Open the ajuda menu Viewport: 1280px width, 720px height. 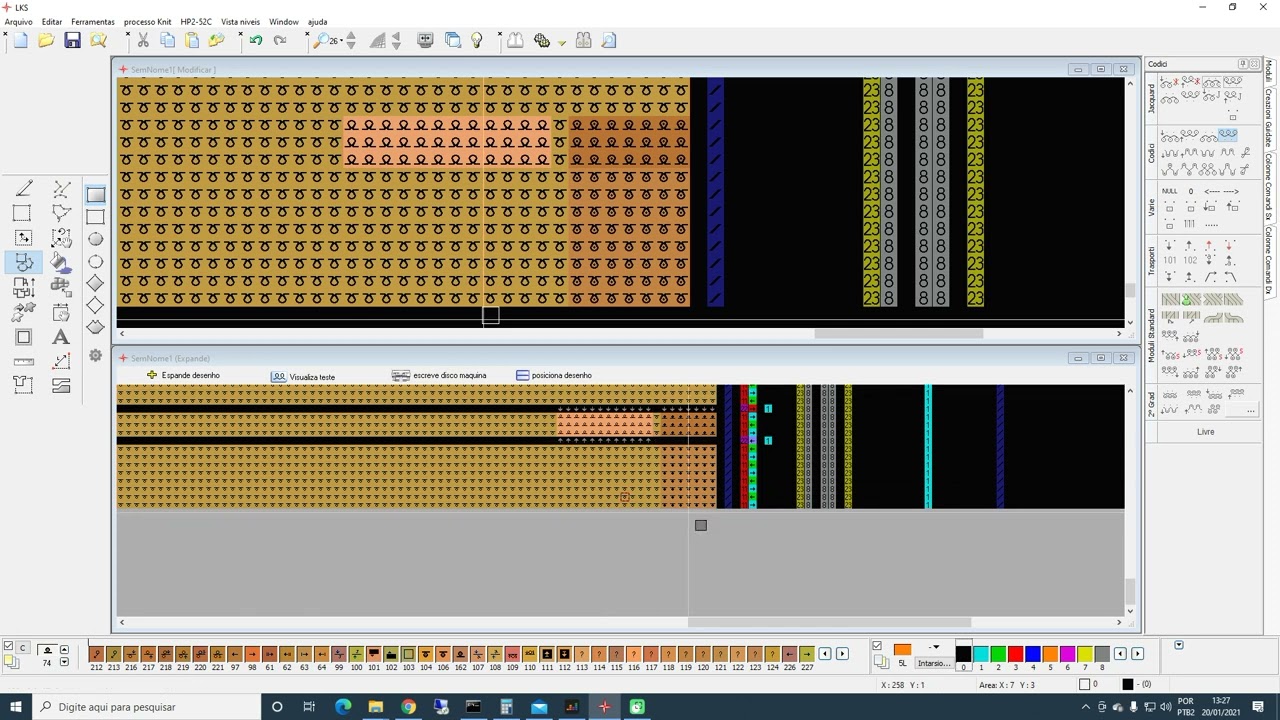click(x=317, y=21)
